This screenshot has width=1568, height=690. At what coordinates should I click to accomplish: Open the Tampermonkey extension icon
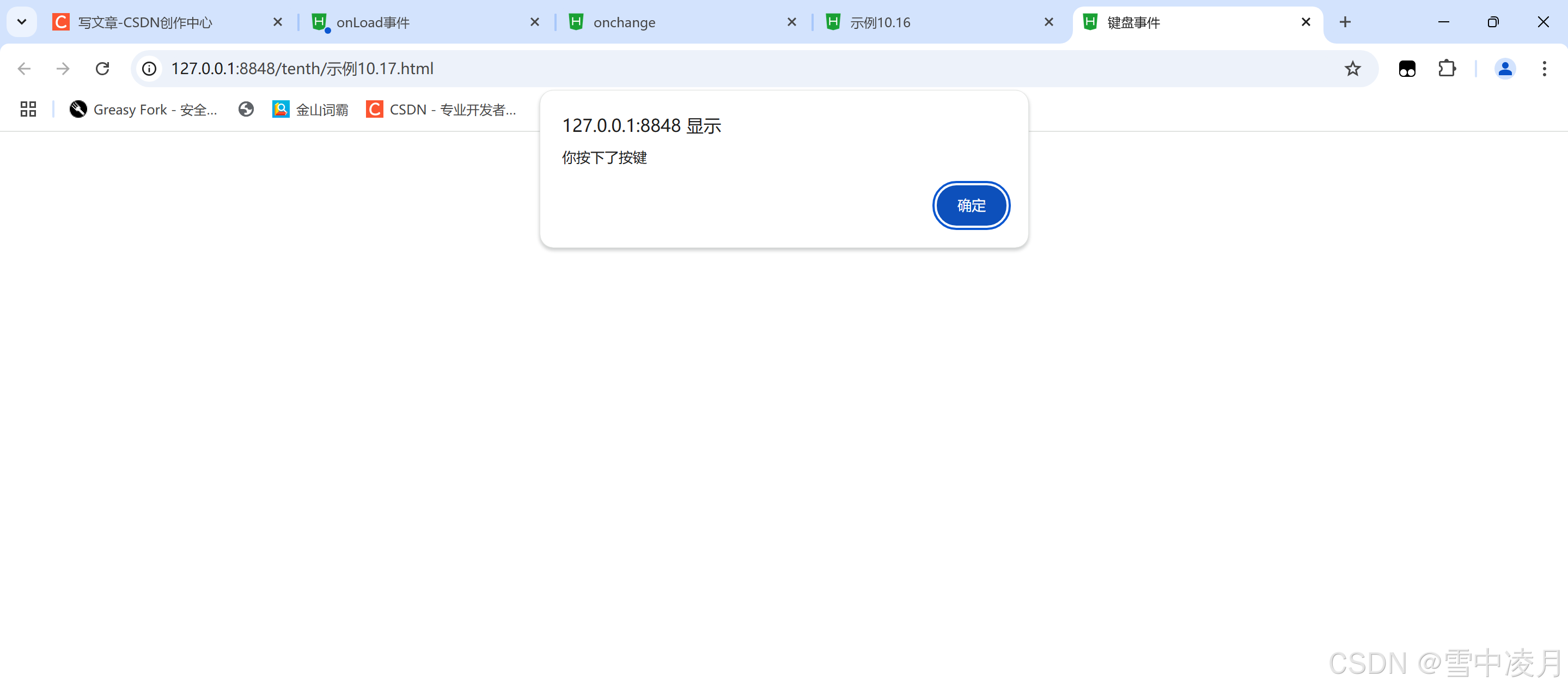tap(1407, 69)
